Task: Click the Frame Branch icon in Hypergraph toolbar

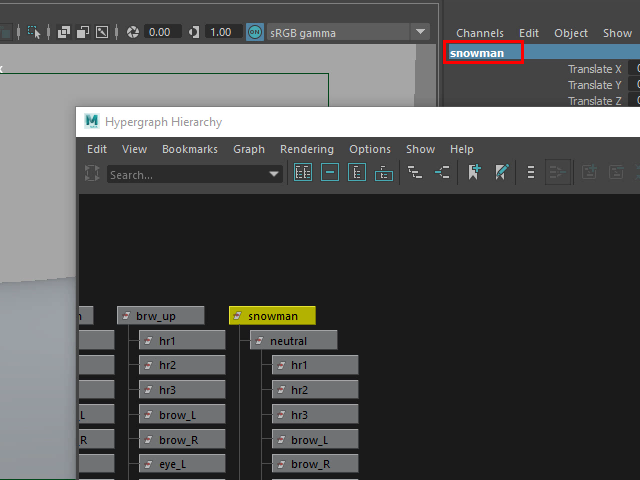Action: (384, 173)
